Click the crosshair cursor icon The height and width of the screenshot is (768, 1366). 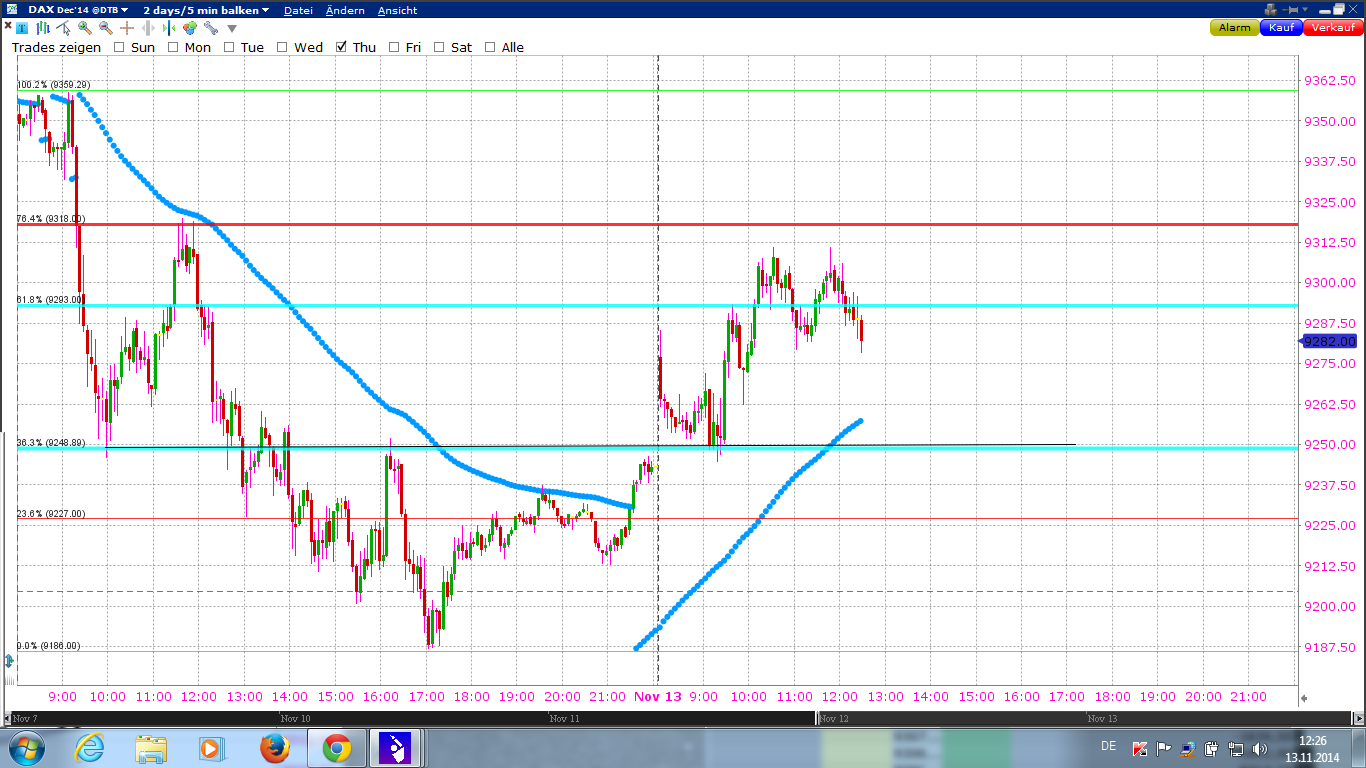click(126, 29)
